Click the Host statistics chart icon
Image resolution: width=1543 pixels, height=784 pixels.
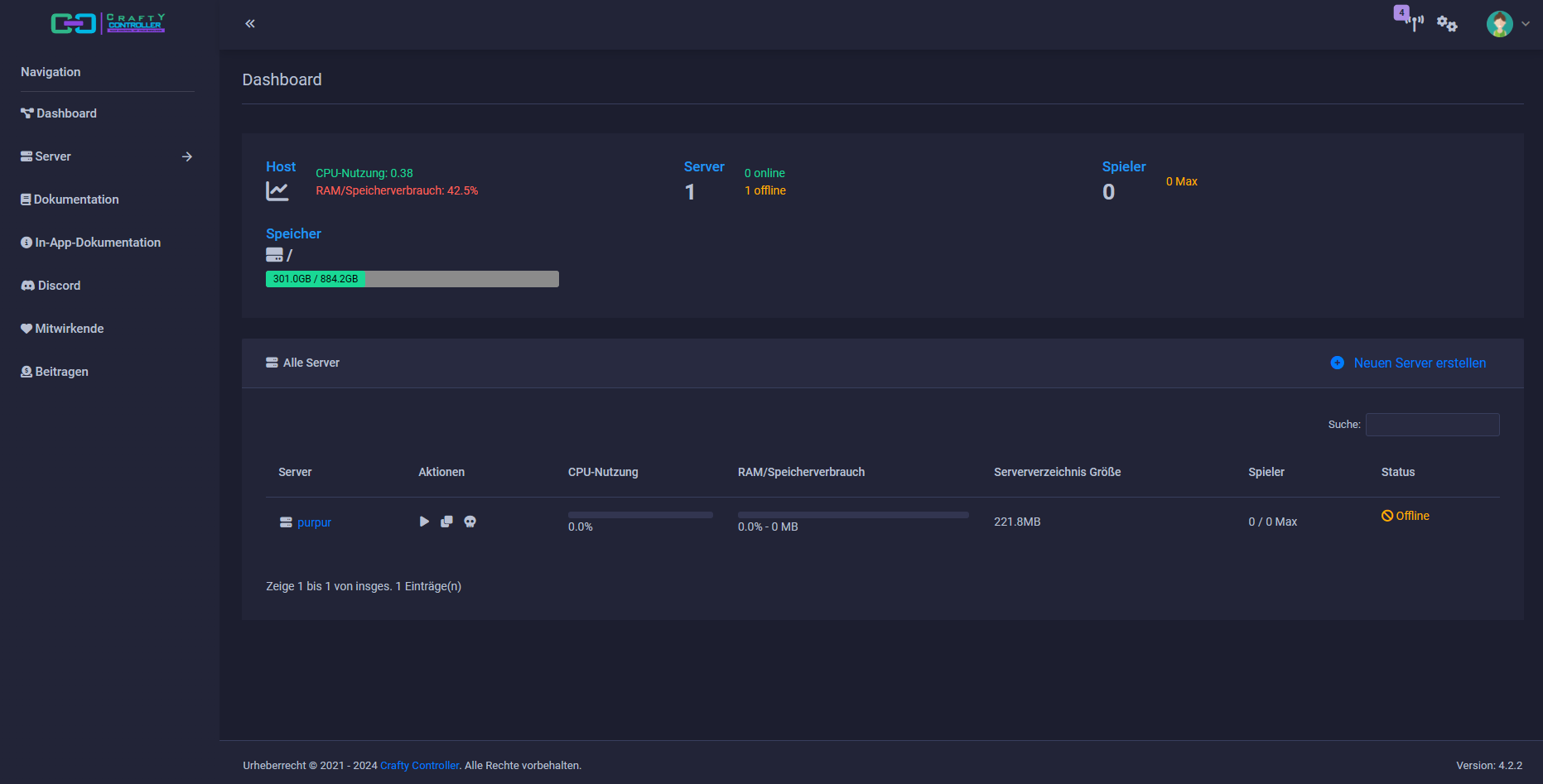277,191
